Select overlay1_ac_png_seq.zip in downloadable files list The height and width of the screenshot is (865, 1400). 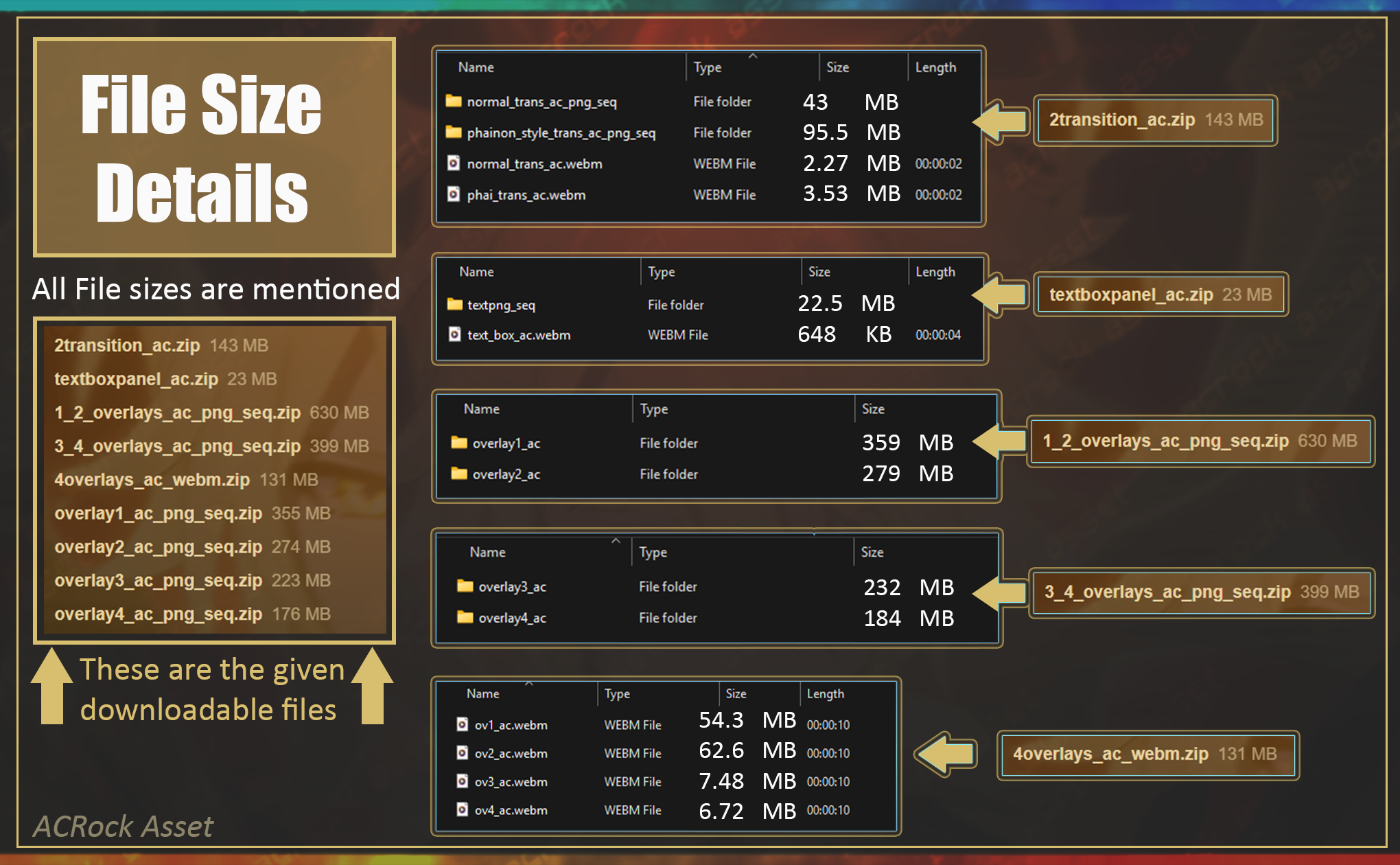pos(192,514)
